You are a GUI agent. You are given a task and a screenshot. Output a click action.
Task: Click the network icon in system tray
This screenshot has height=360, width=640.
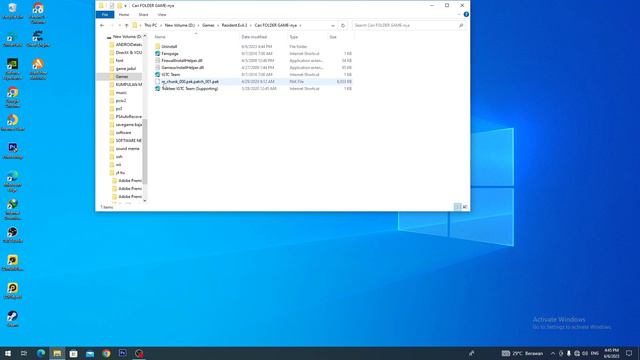pos(577,353)
